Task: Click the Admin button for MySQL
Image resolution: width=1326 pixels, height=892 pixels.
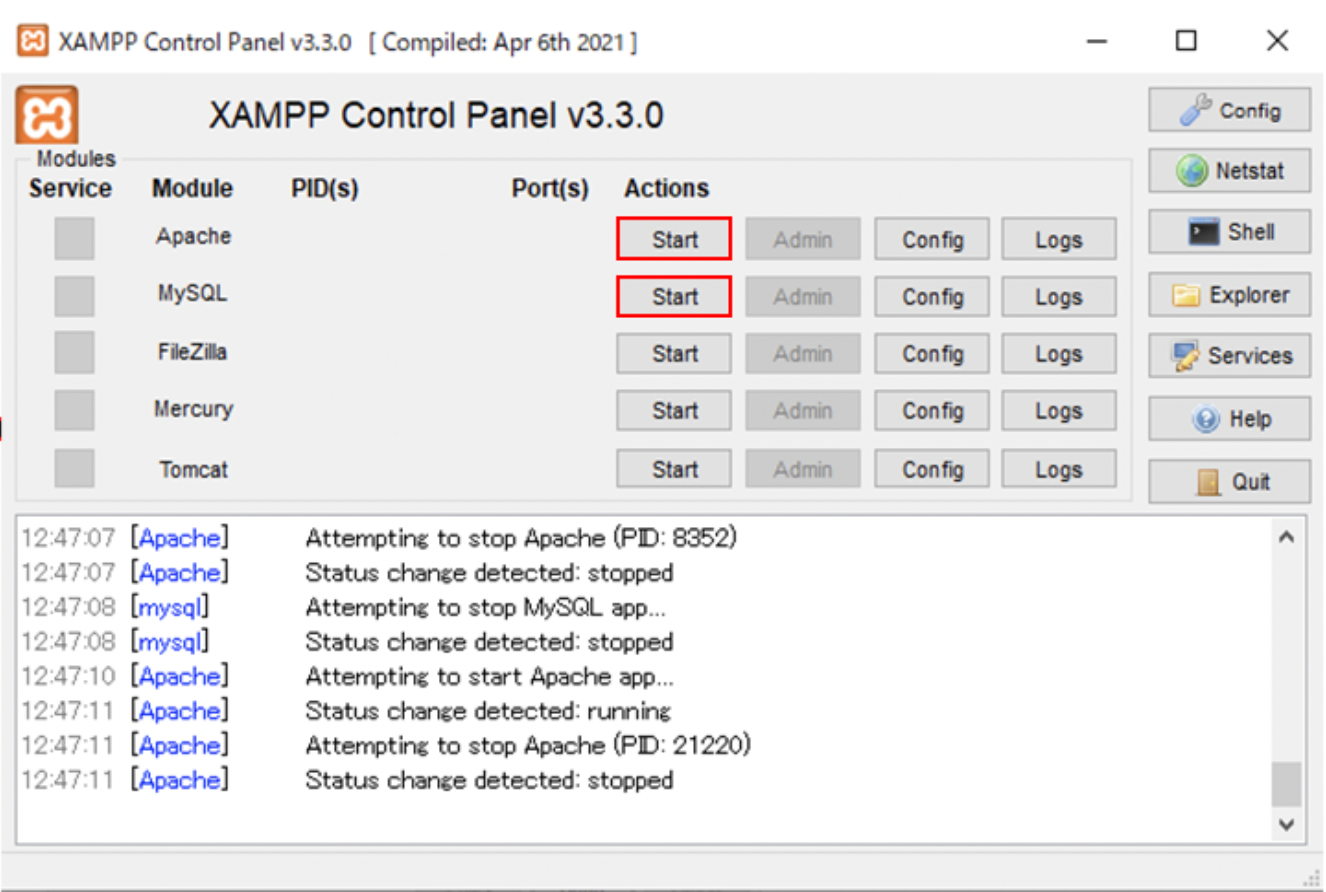Action: point(803,296)
